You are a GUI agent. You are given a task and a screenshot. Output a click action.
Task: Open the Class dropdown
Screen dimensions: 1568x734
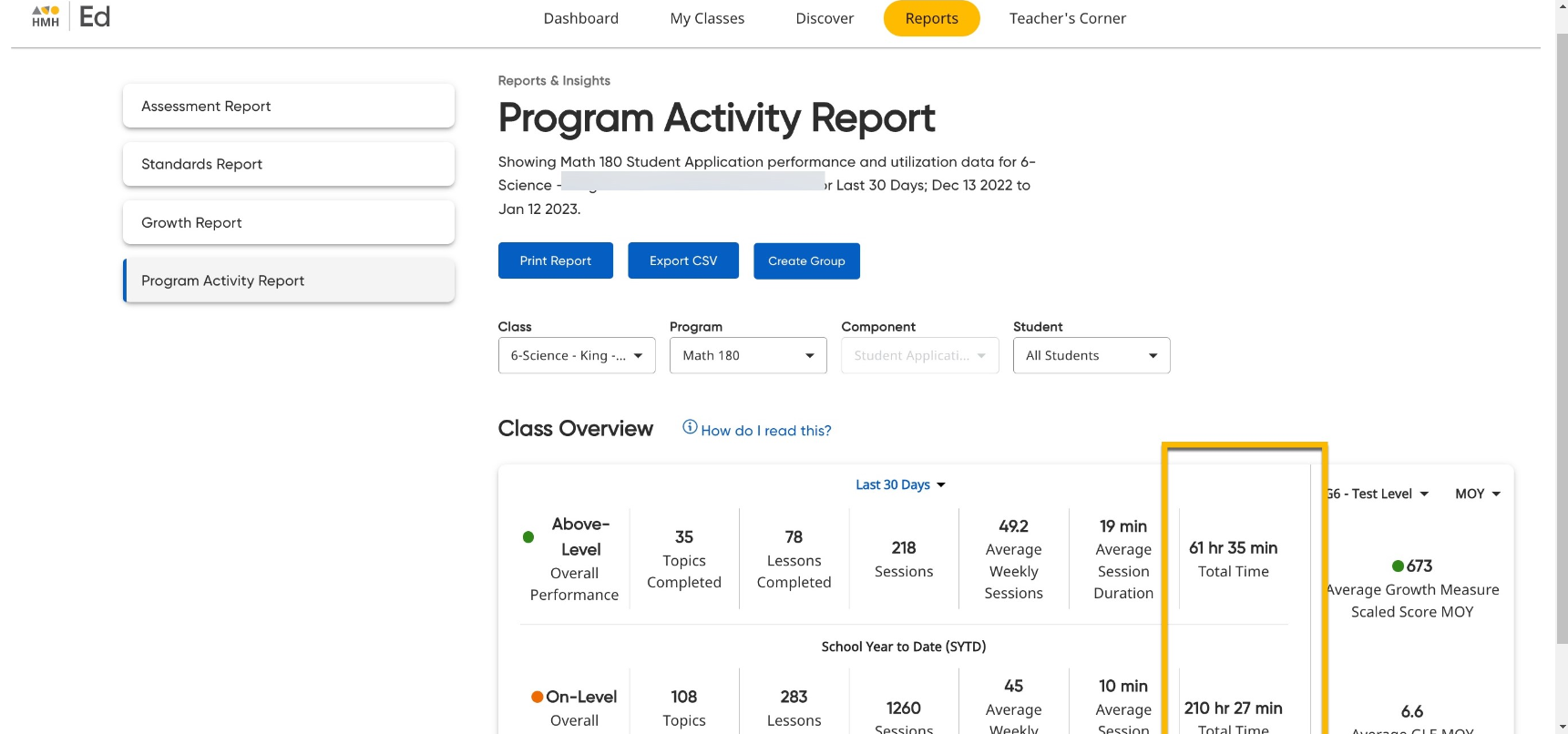(x=576, y=355)
